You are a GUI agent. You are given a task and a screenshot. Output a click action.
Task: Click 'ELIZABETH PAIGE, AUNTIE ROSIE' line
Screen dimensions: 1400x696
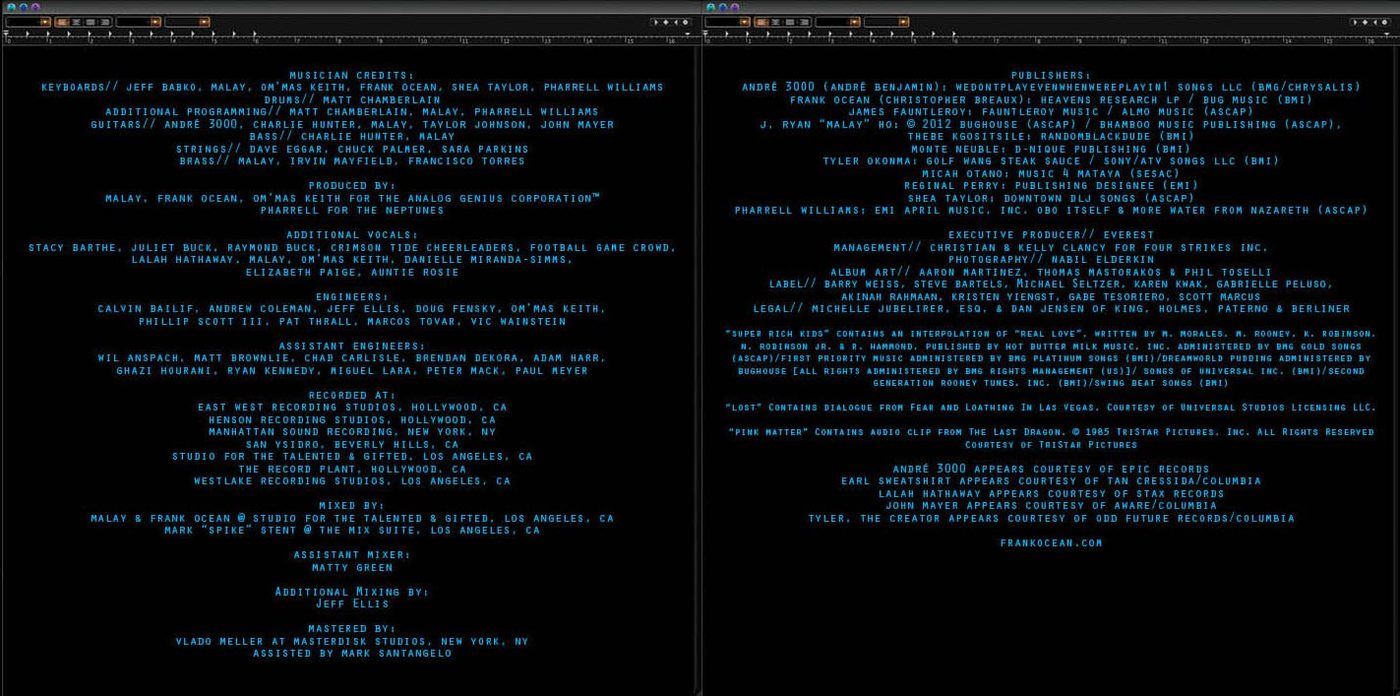click(x=352, y=272)
